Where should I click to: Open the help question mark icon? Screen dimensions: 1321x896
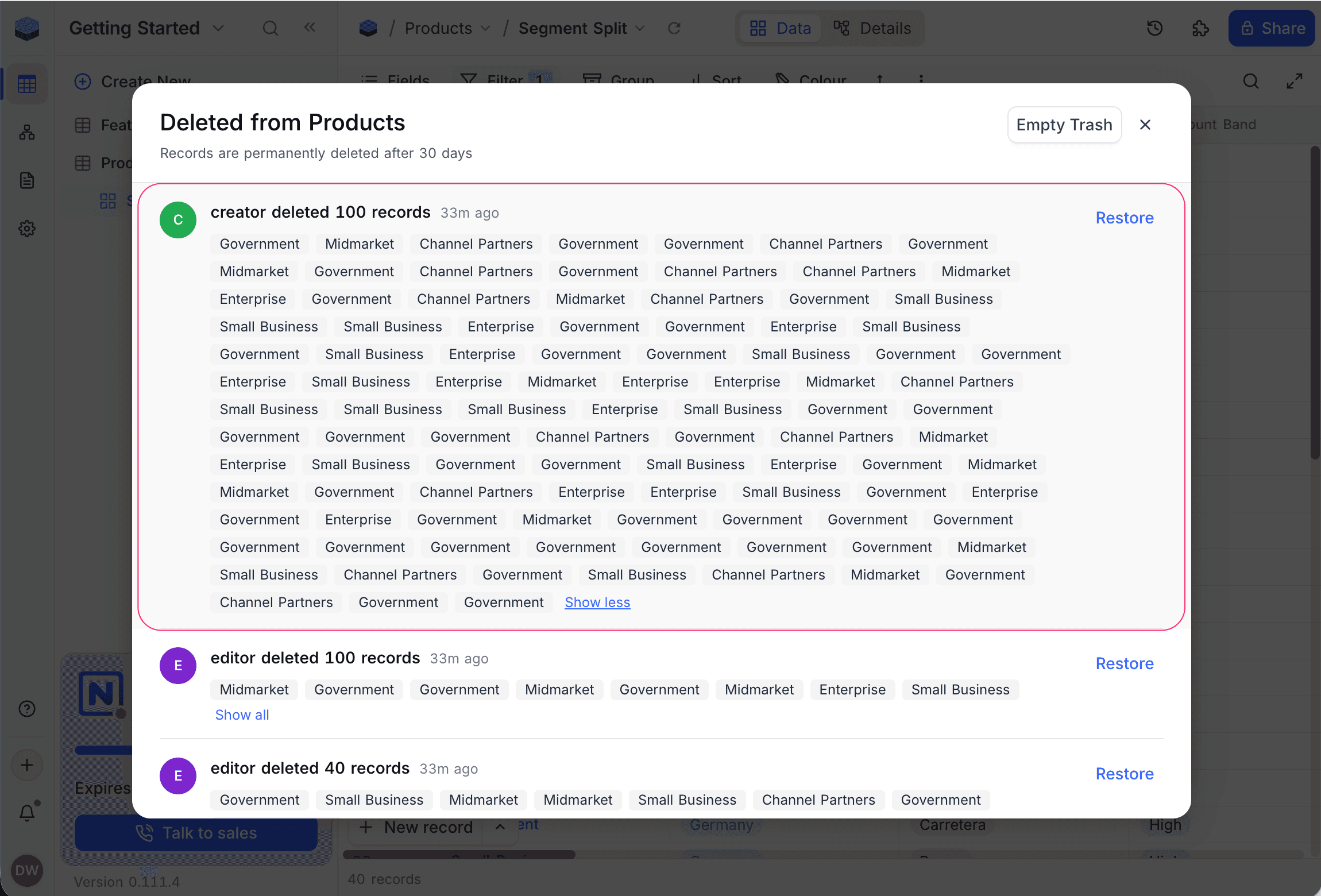(27, 709)
